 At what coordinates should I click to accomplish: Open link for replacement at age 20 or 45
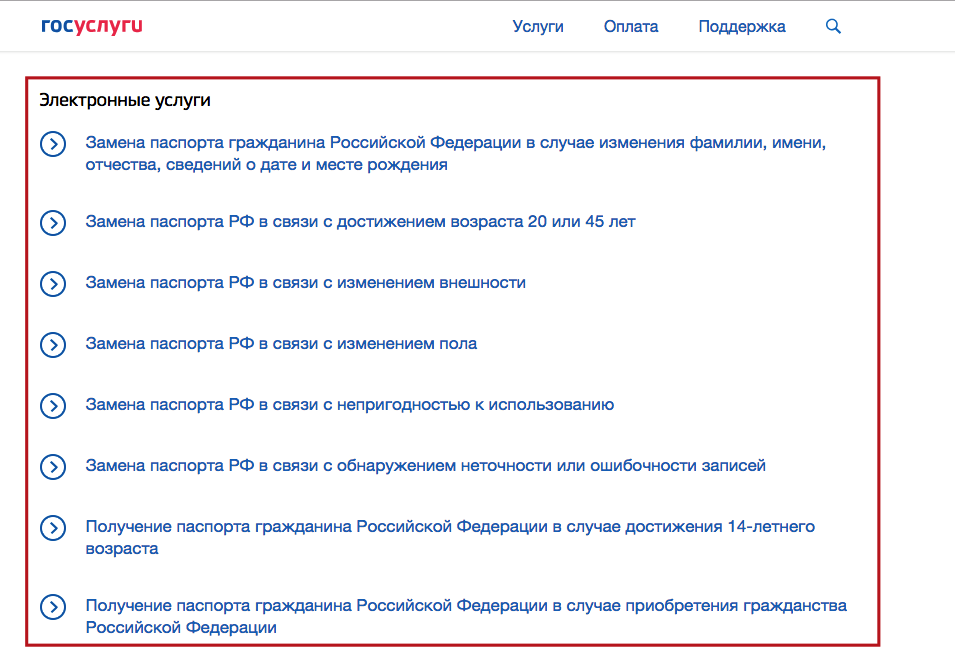coord(360,222)
